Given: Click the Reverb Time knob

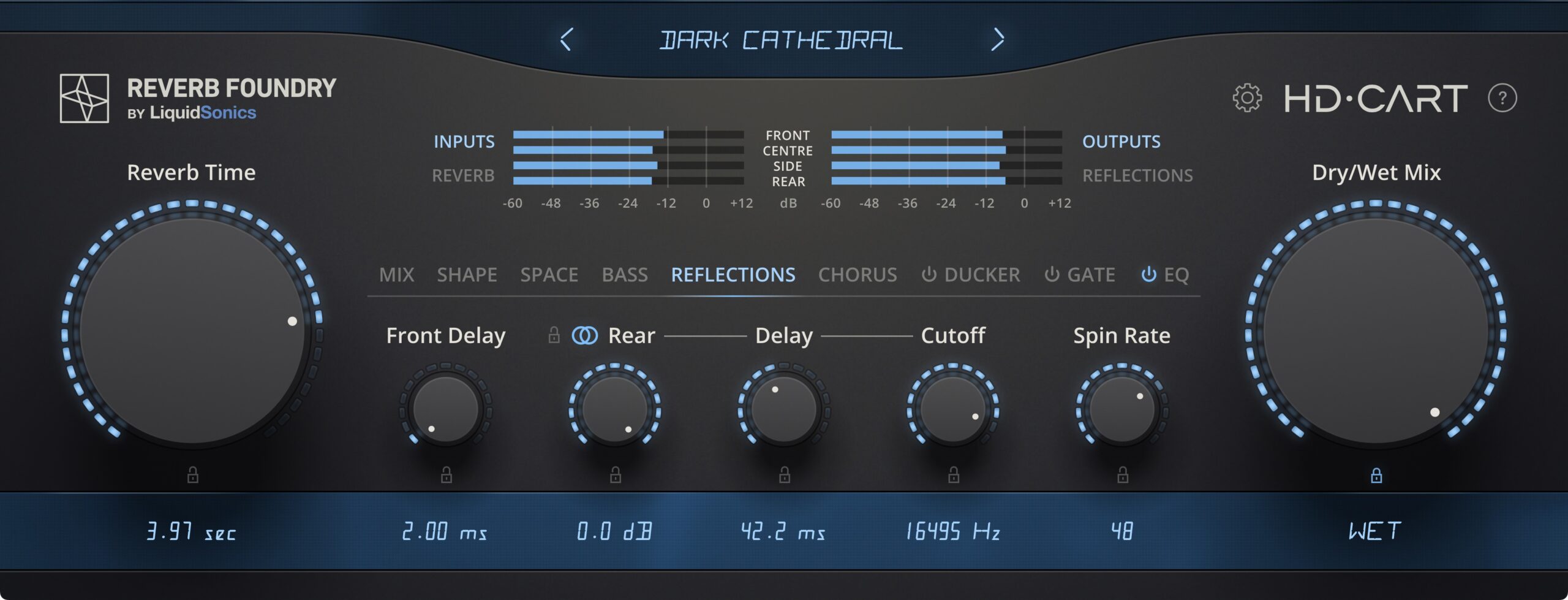Looking at the screenshot, I should point(192,331).
